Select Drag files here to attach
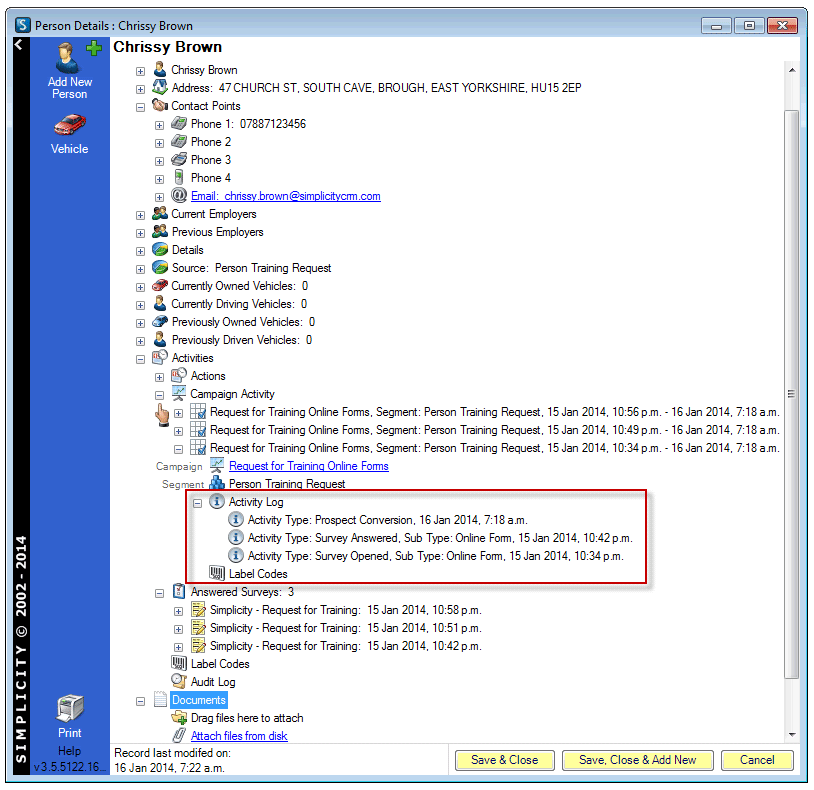The height and width of the screenshot is (790, 814). point(247,717)
